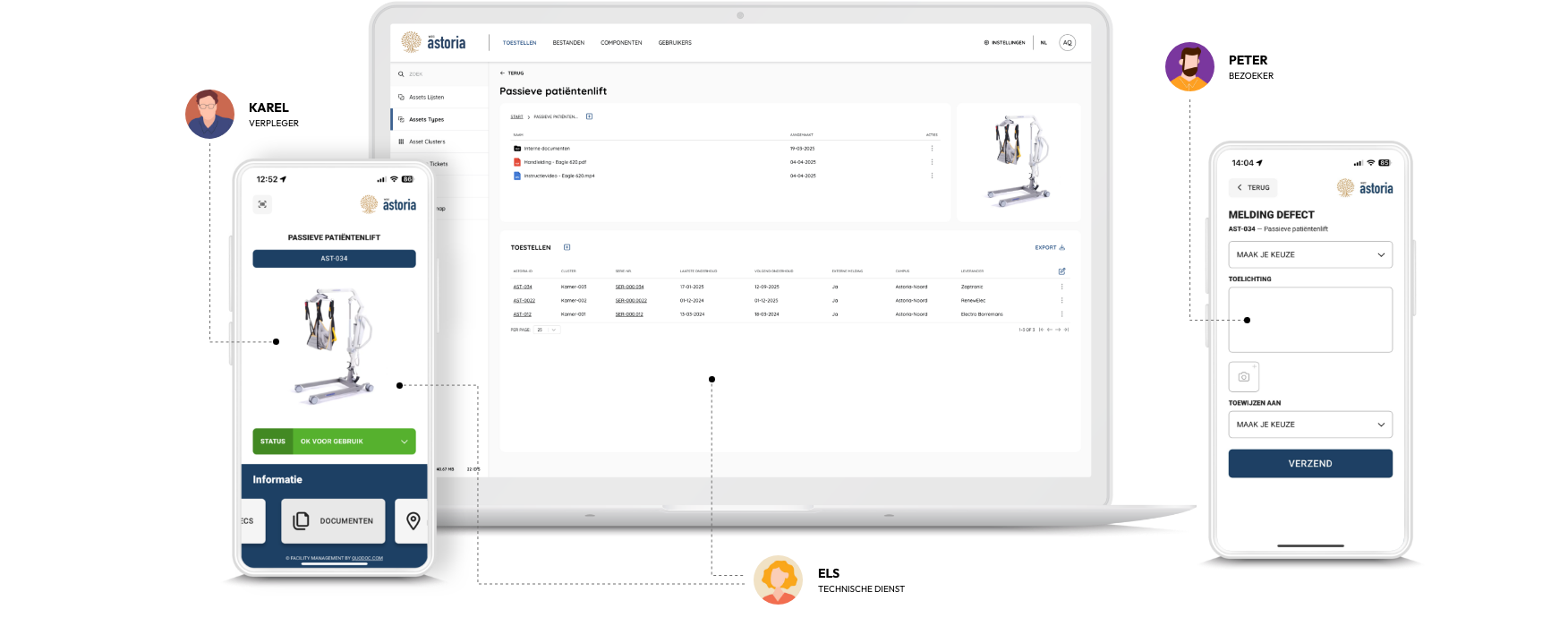Open the Bestanden tab
This screenshot has width=1568, height=635.
point(568,43)
